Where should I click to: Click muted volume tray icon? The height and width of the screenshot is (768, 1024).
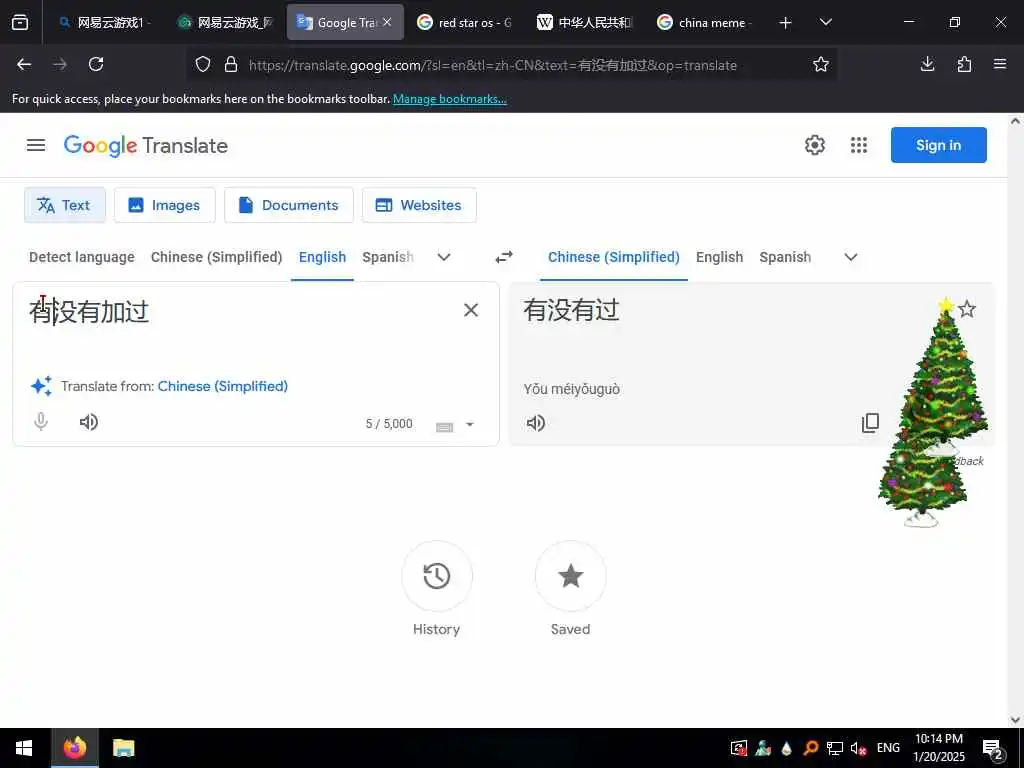coord(858,748)
